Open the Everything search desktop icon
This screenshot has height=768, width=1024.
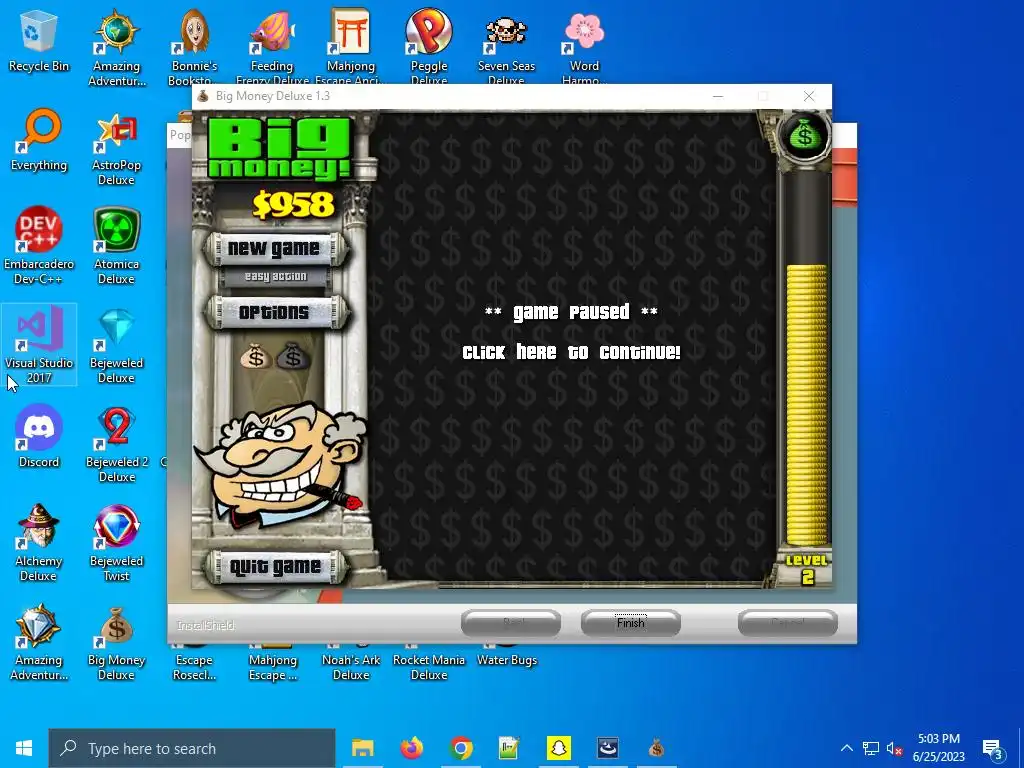click(39, 140)
